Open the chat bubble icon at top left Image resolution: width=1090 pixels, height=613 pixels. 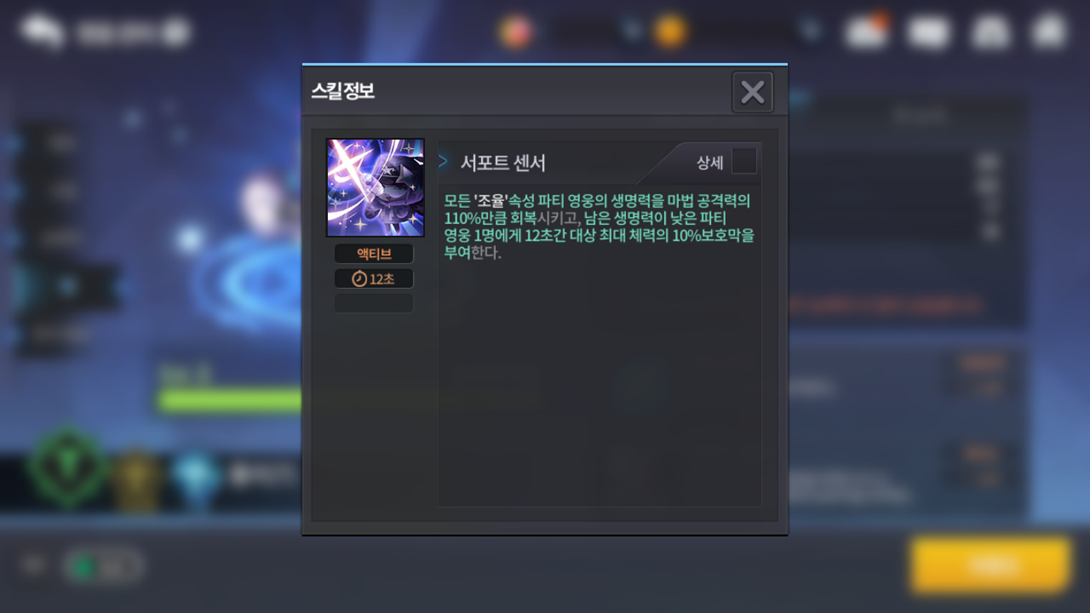(x=42, y=31)
